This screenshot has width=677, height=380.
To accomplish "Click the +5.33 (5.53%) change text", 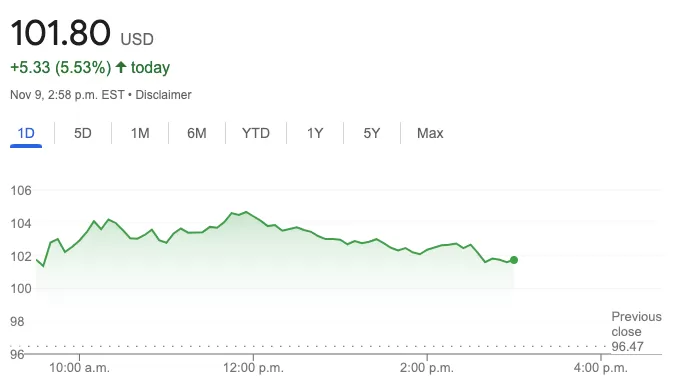I will pos(61,67).
